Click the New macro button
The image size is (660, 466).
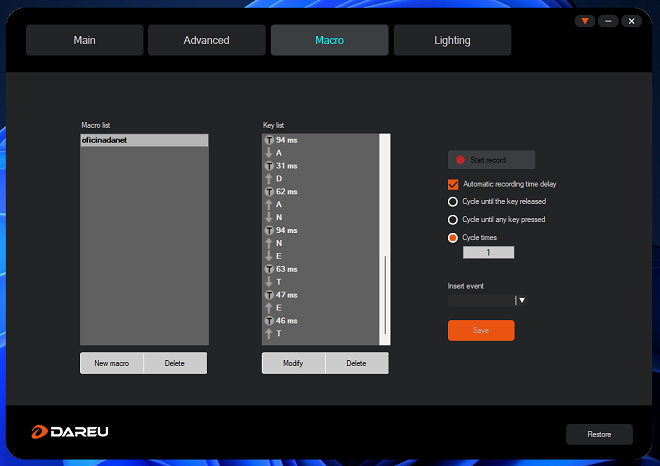[x=112, y=363]
